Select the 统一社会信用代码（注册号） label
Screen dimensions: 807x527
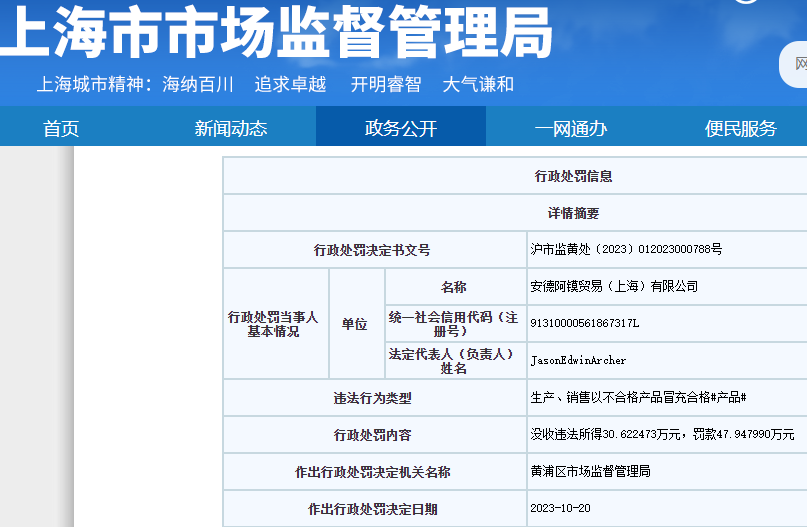click(453, 324)
